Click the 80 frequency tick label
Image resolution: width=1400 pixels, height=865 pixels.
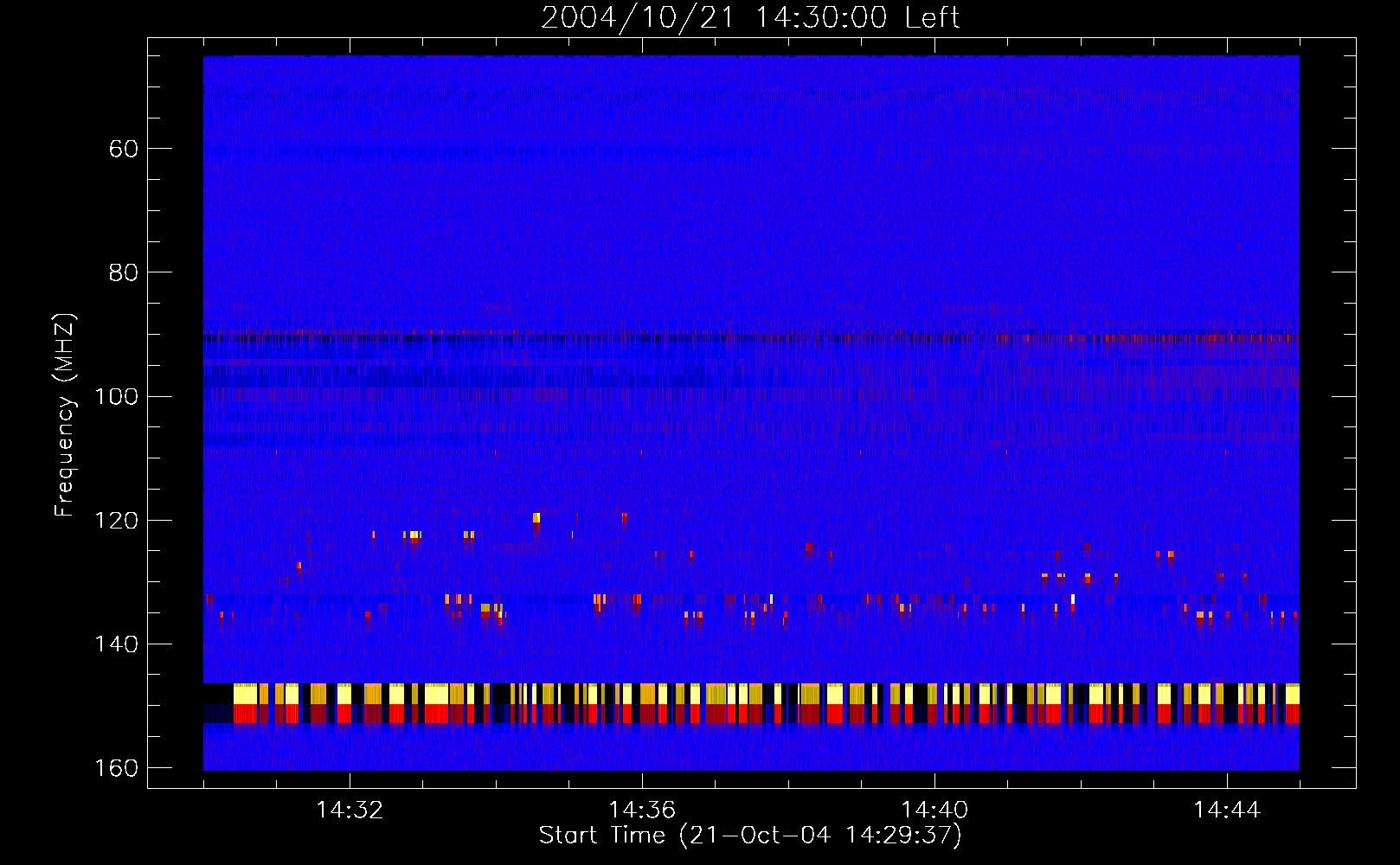(x=124, y=272)
